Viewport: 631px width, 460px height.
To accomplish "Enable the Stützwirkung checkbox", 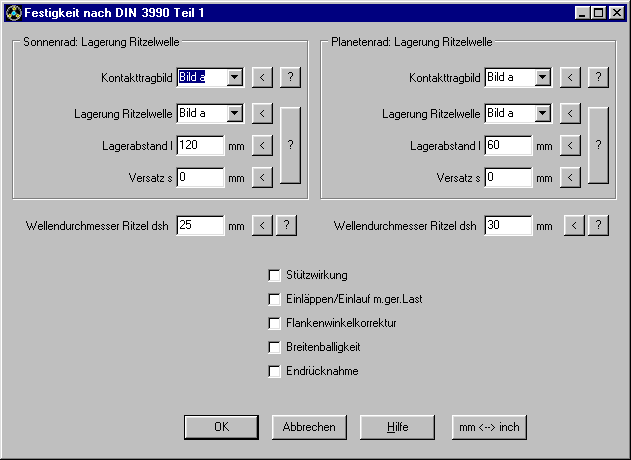I will (x=275, y=275).
